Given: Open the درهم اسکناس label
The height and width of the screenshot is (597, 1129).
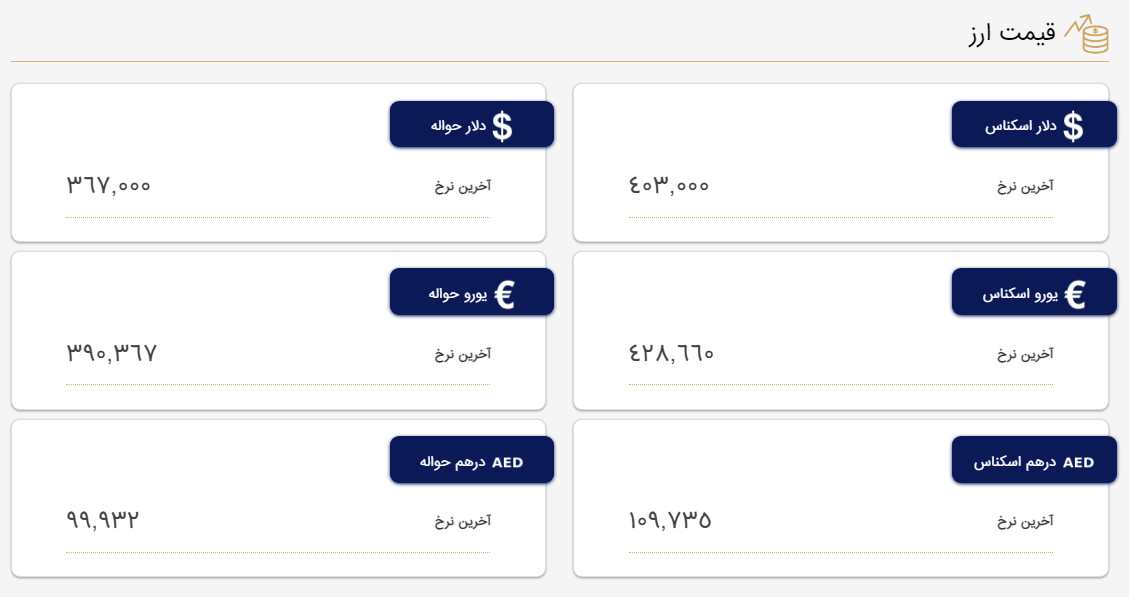Looking at the screenshot, I should [1015, 462].
